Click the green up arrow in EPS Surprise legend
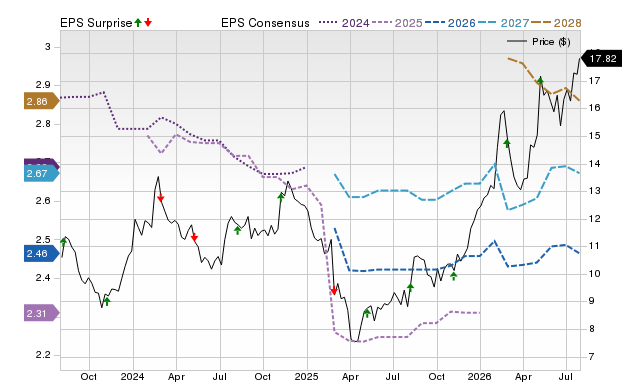 (x=138, y=23)
